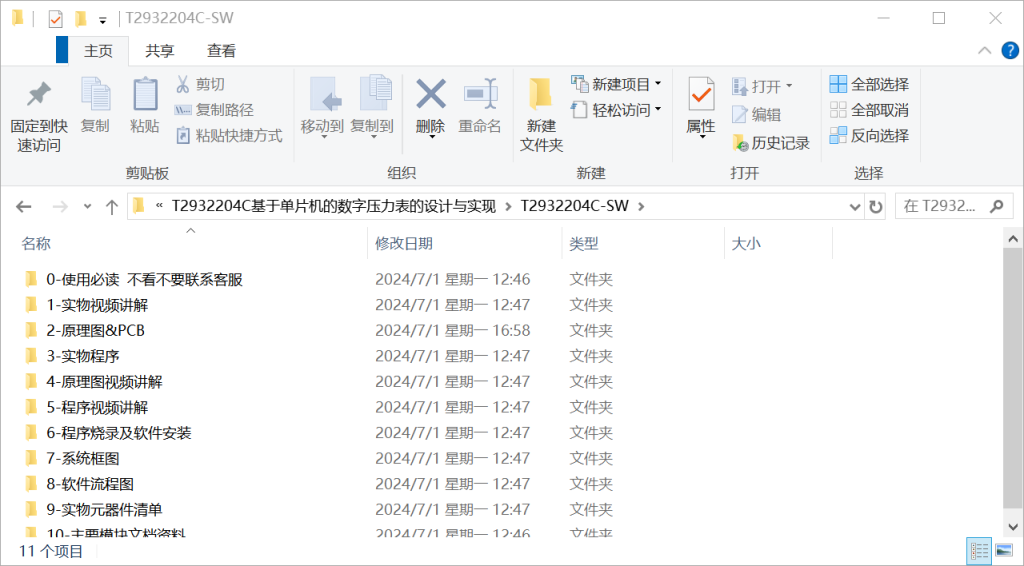
Task: Click the T2932204C-SW breadcrumb segment
Action: tap(574, 206)
